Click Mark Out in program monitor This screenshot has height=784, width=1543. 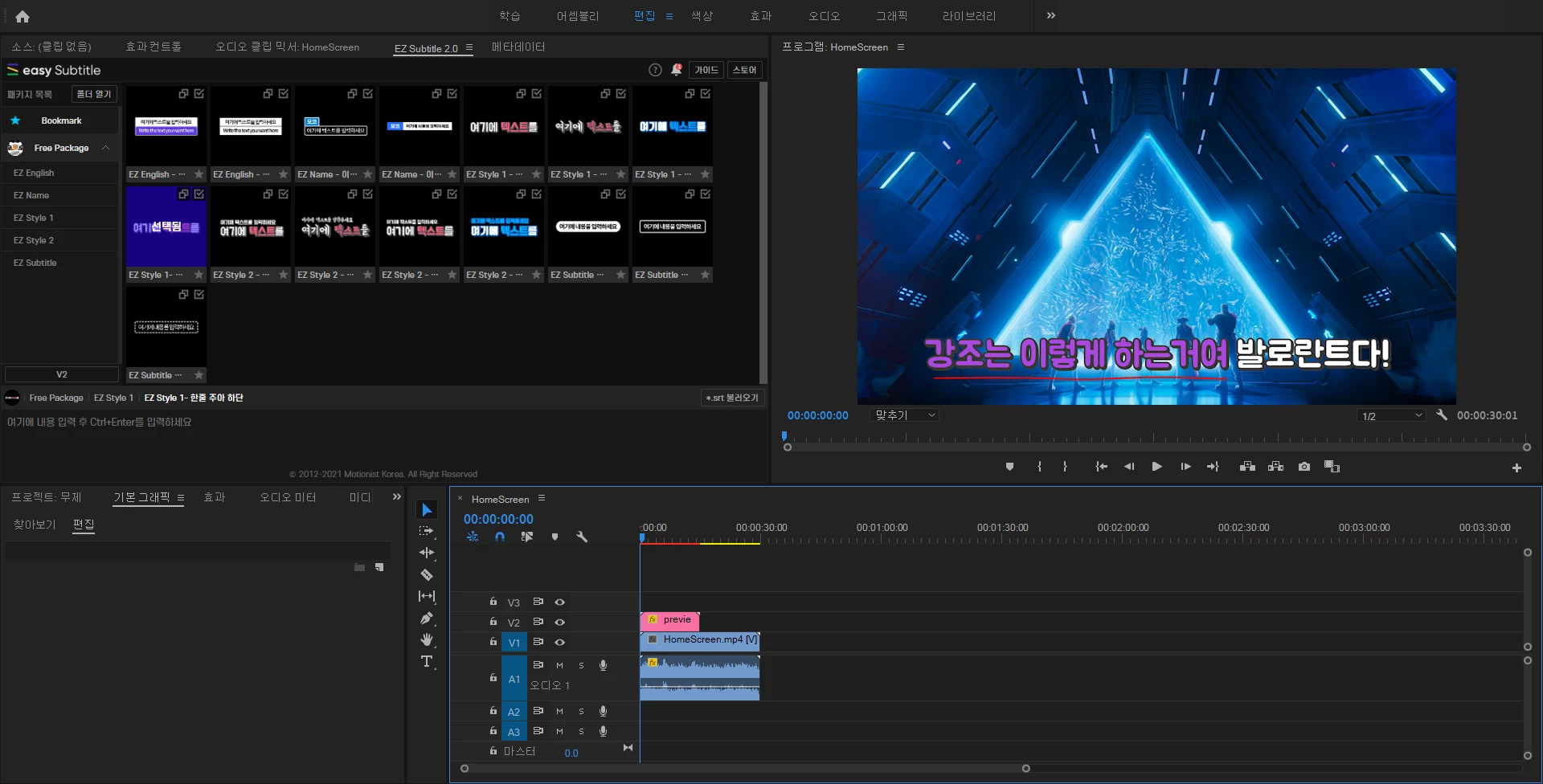point(1065,467)
